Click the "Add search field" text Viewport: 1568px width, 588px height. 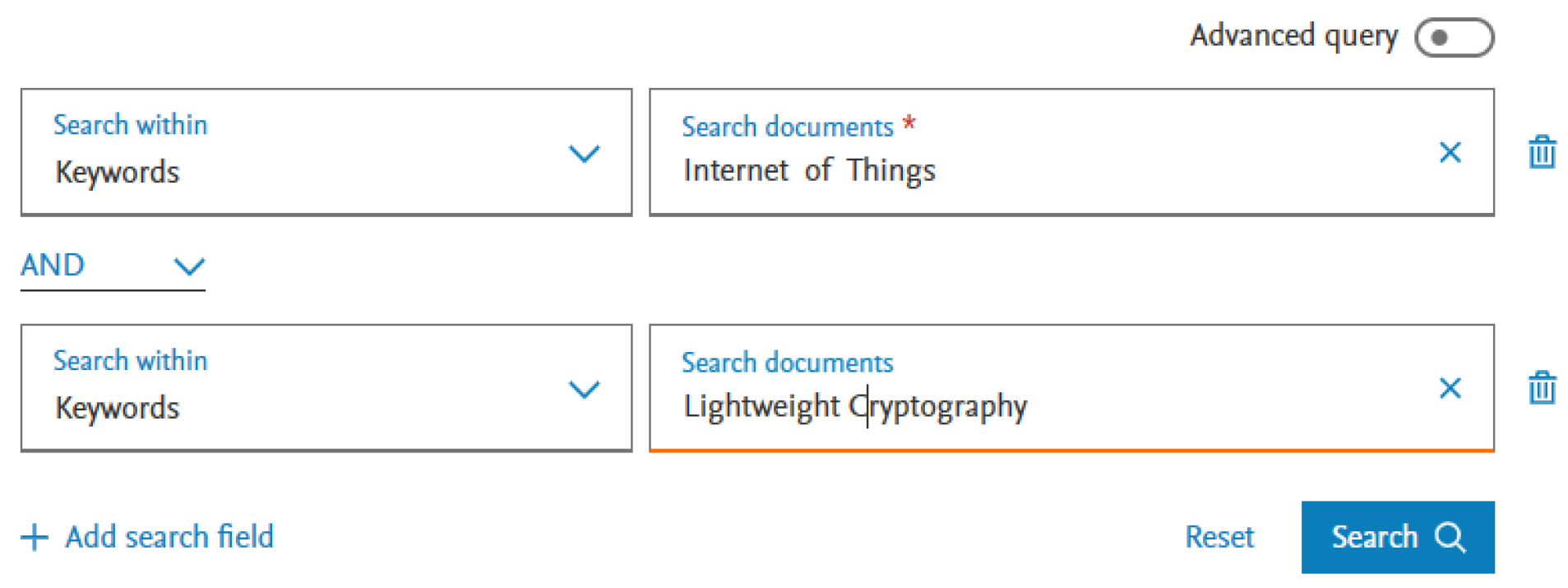(169, 538)
